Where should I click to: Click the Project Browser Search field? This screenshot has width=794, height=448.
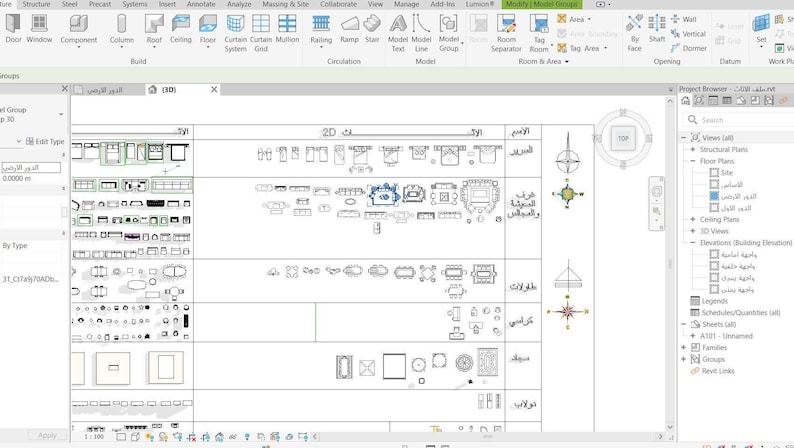click(739, 120)
